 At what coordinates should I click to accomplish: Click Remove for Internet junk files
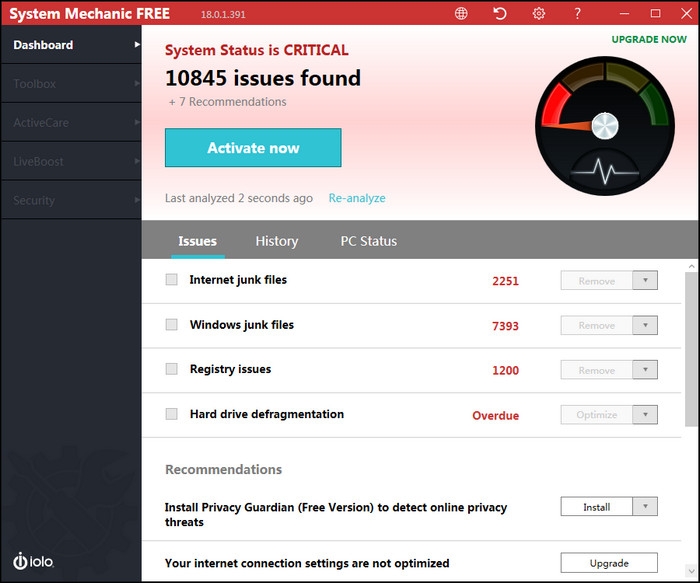[596, 280]
